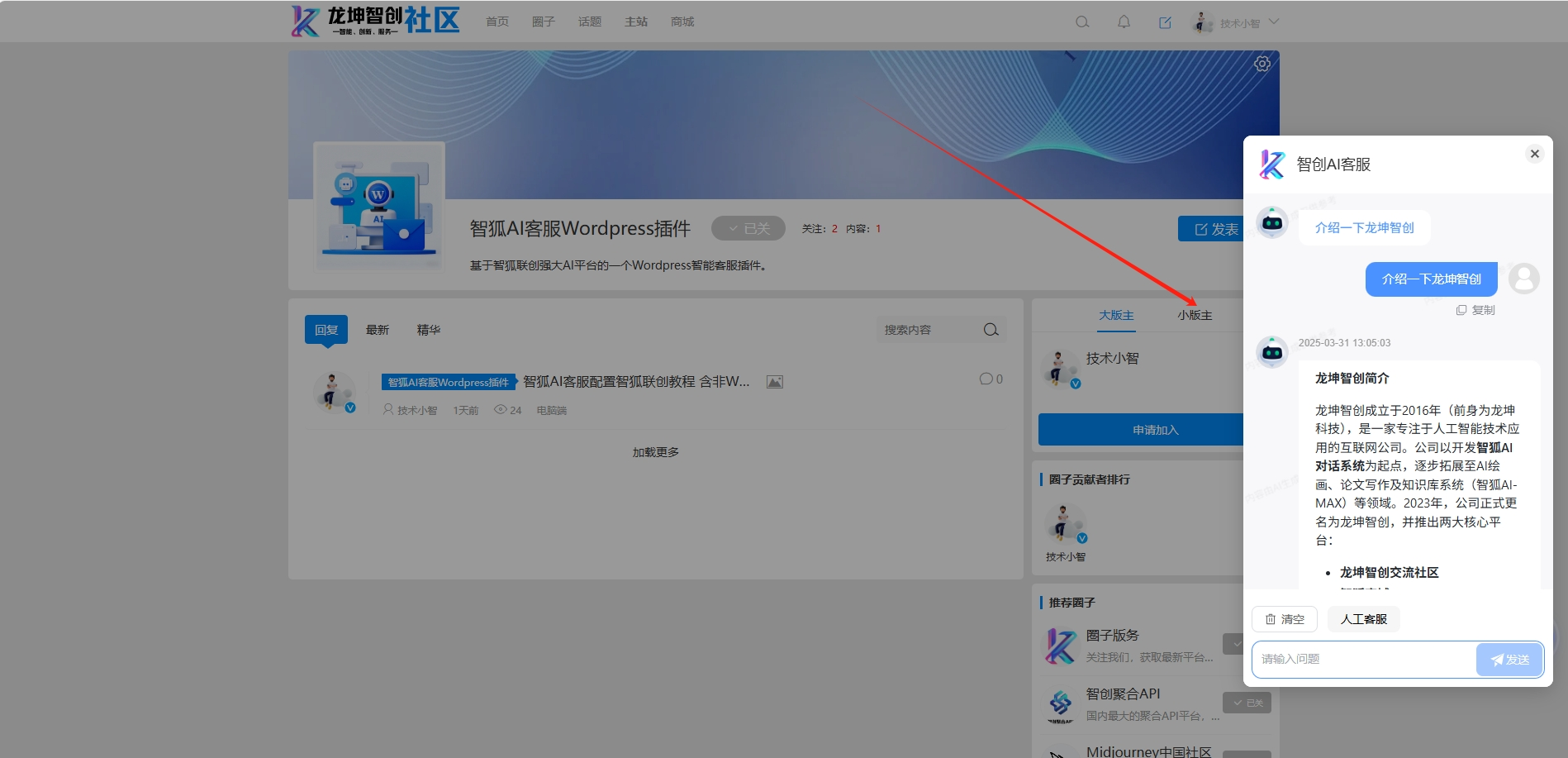The height and width of the screenshot is (758, 1568).
Task: Click the circle cover thumbnail image
Action: click(379, 207)
